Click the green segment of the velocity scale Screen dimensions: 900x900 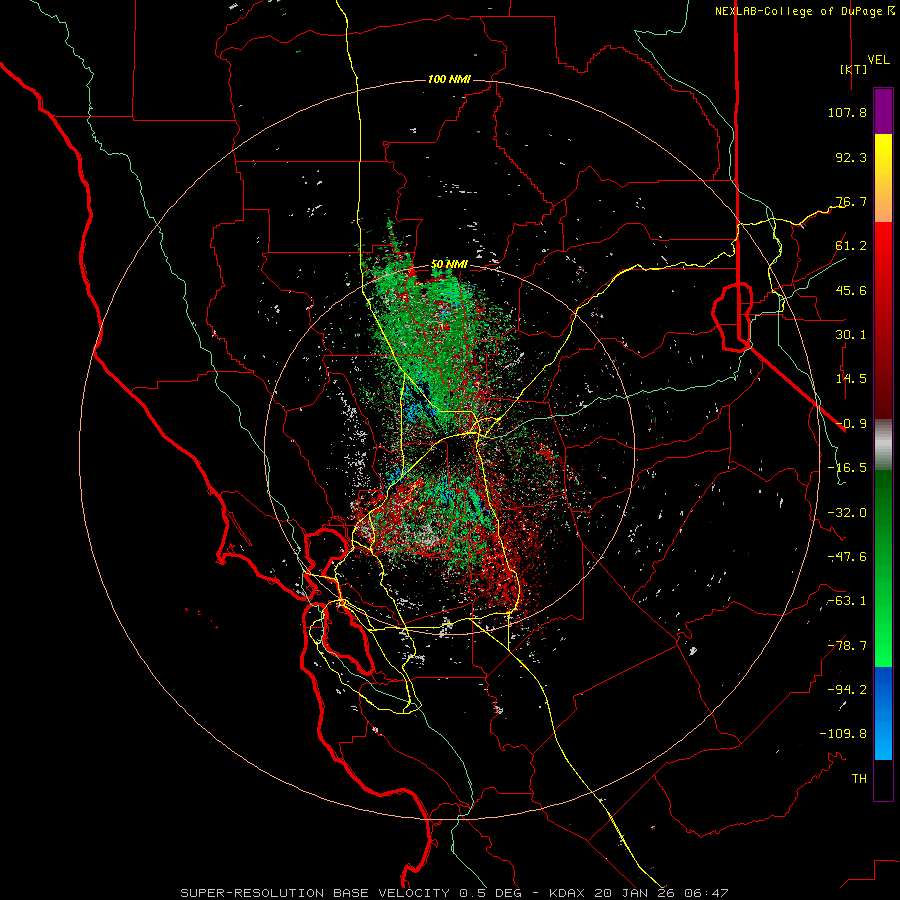pos(883,569)
